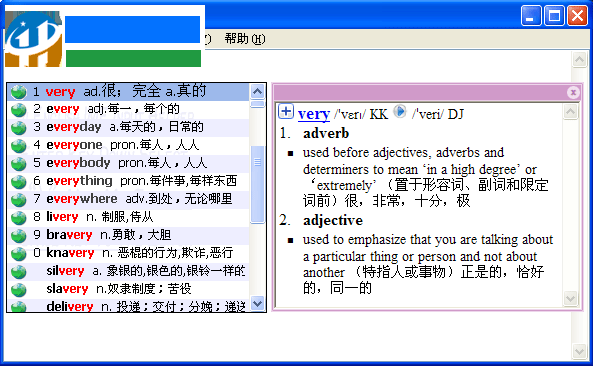Click the globe icon beside 'livery'

[18, 218]
